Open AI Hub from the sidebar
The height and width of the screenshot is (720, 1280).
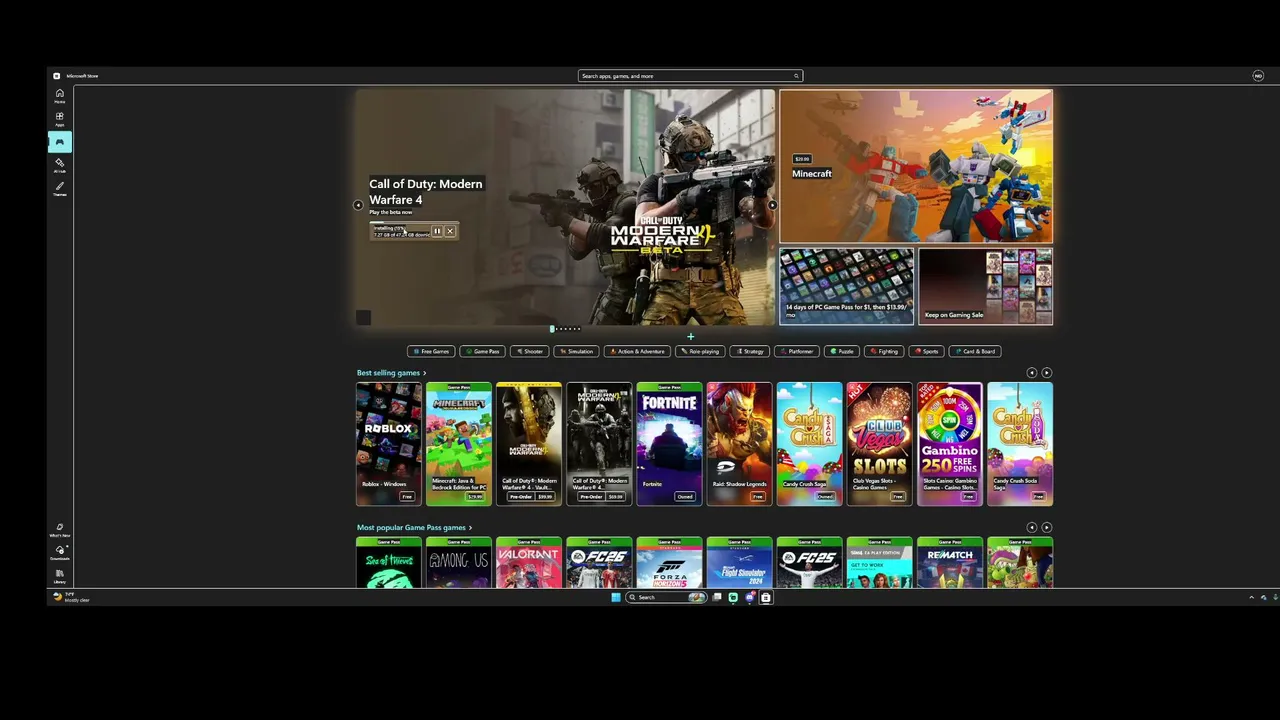(x=59, y=164)
